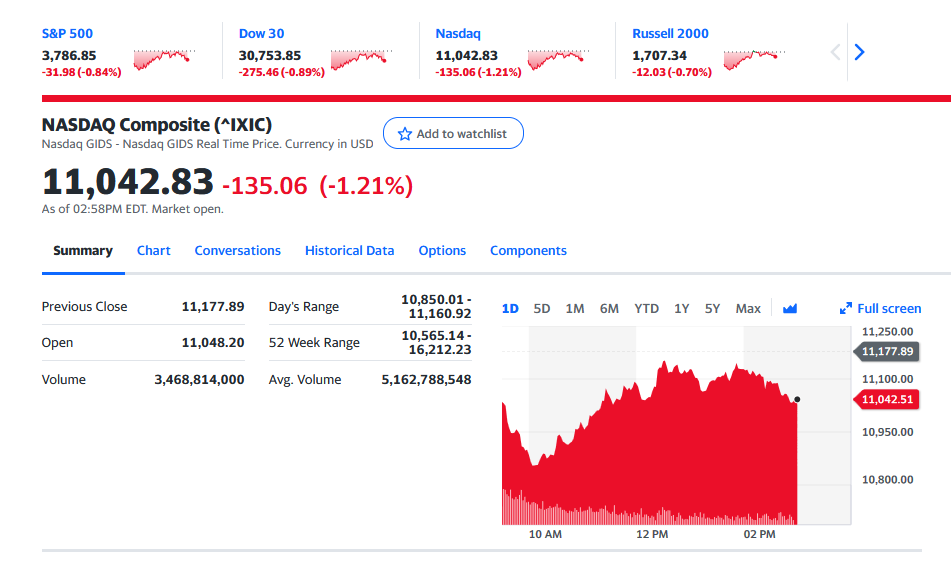The image size is (951, 567).
Task: Click the NASDAQ Composite (^IXIC) heading
Action: 156,125
